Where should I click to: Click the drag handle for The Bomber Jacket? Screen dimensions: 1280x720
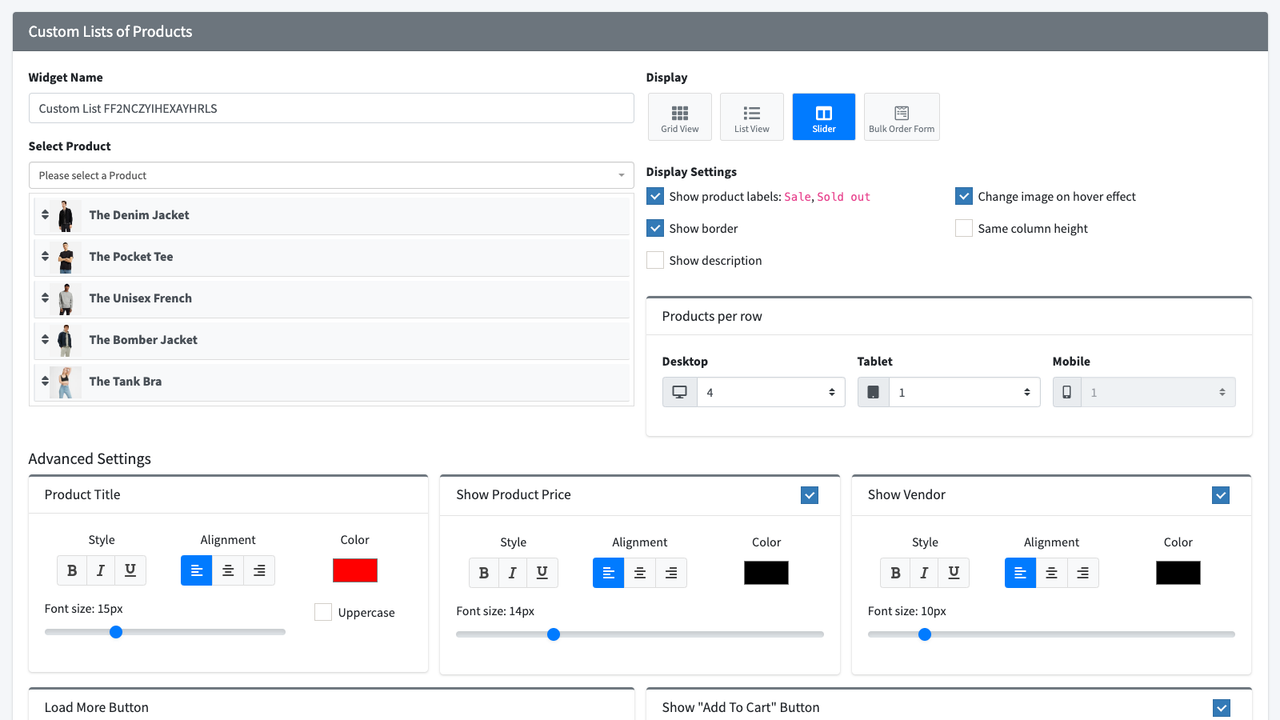click(x=44, y=340)
